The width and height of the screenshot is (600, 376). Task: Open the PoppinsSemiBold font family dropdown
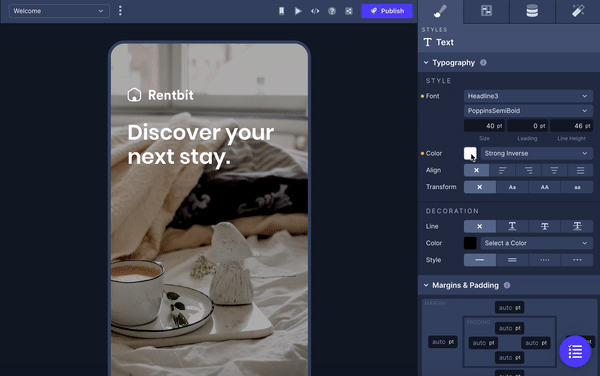click(528, 111)
